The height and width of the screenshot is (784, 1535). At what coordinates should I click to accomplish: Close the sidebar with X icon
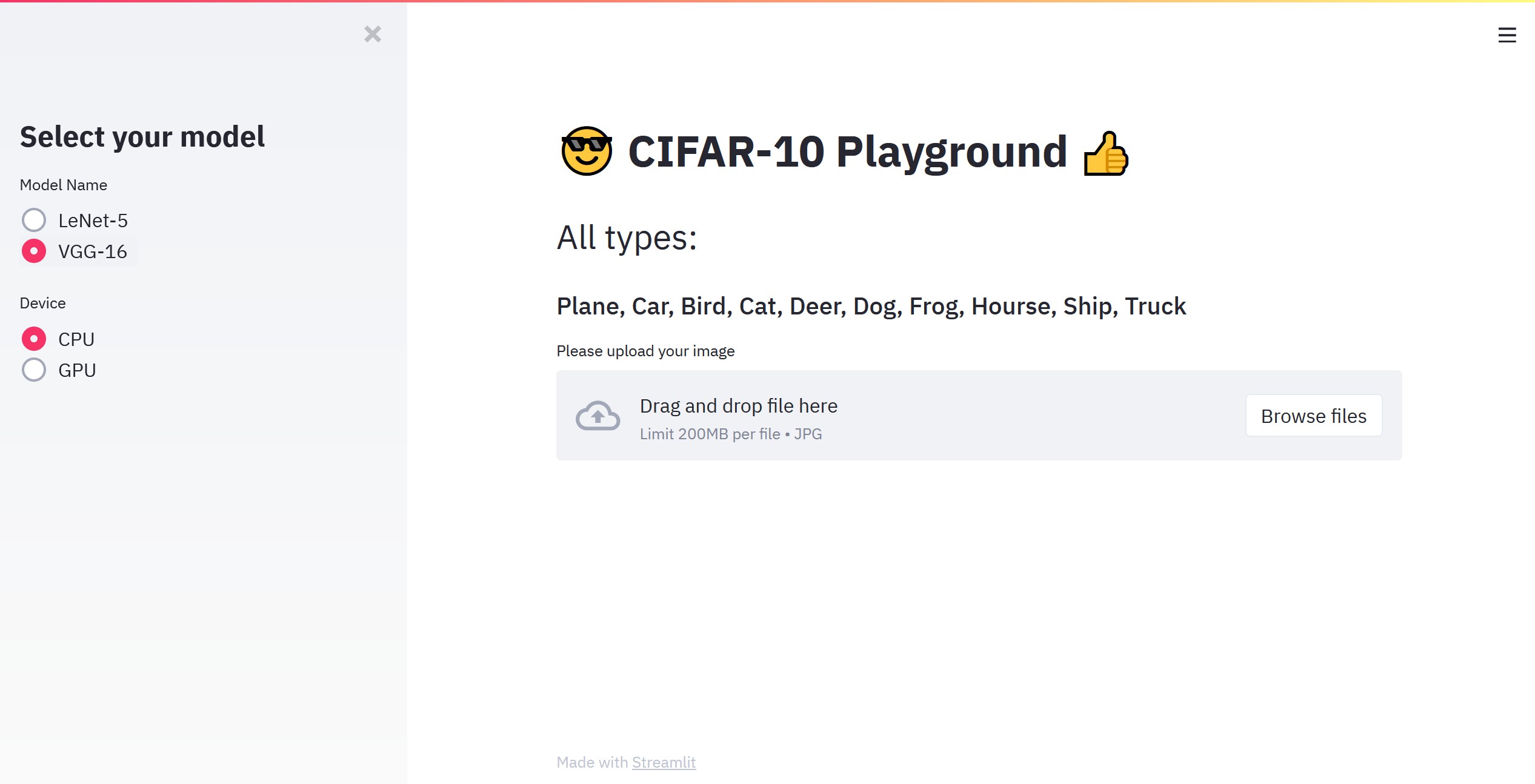click(373, 34)
